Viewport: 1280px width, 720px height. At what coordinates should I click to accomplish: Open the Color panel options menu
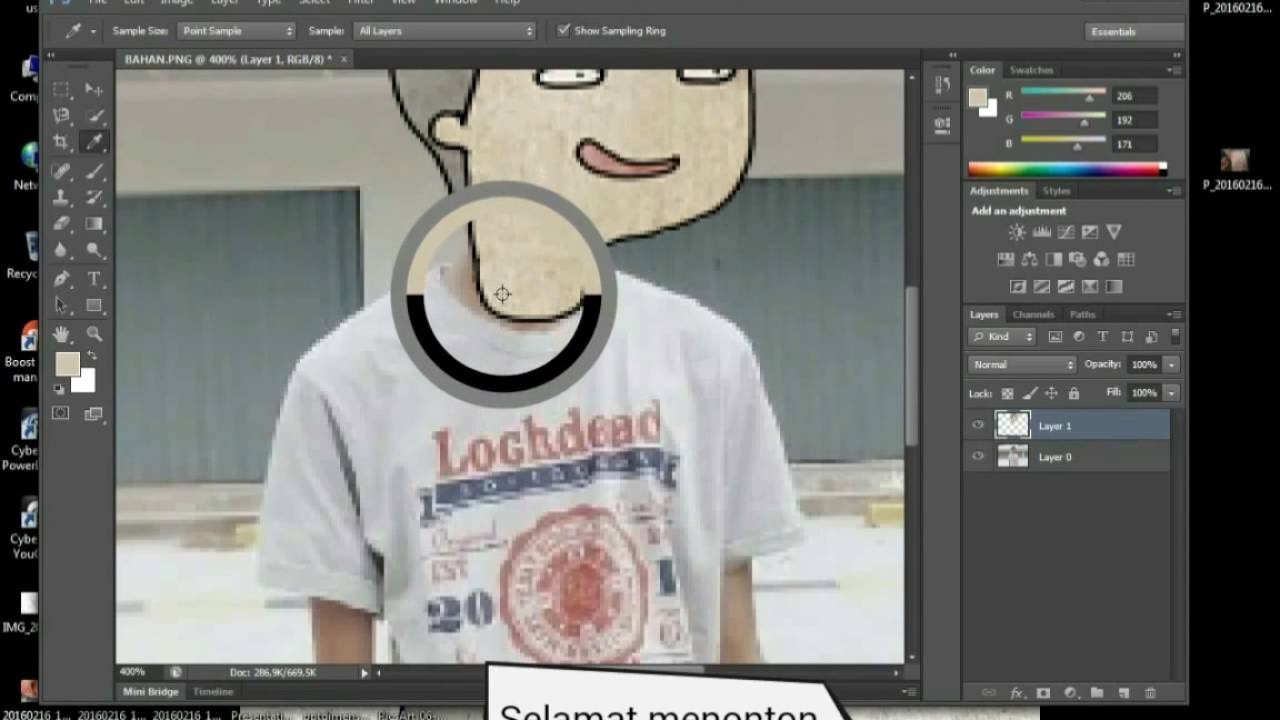tap(1172, 70)
